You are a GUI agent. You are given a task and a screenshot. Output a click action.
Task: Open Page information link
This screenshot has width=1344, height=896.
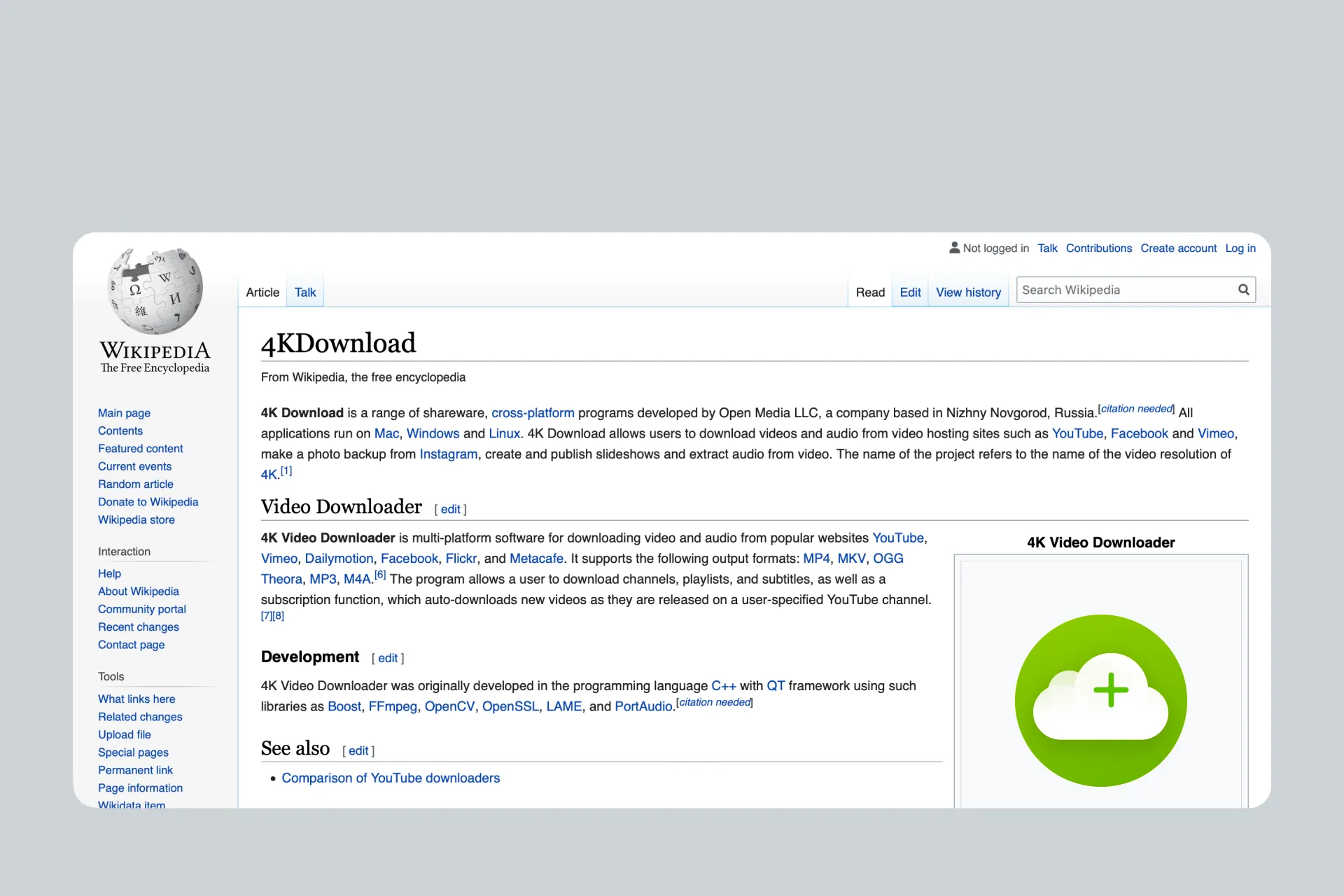click(140, 788)
